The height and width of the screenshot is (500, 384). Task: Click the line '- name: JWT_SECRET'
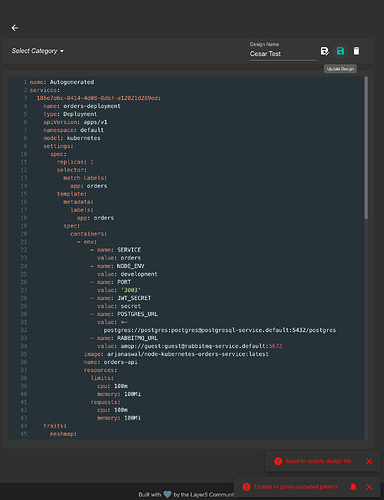coord(121,298)
